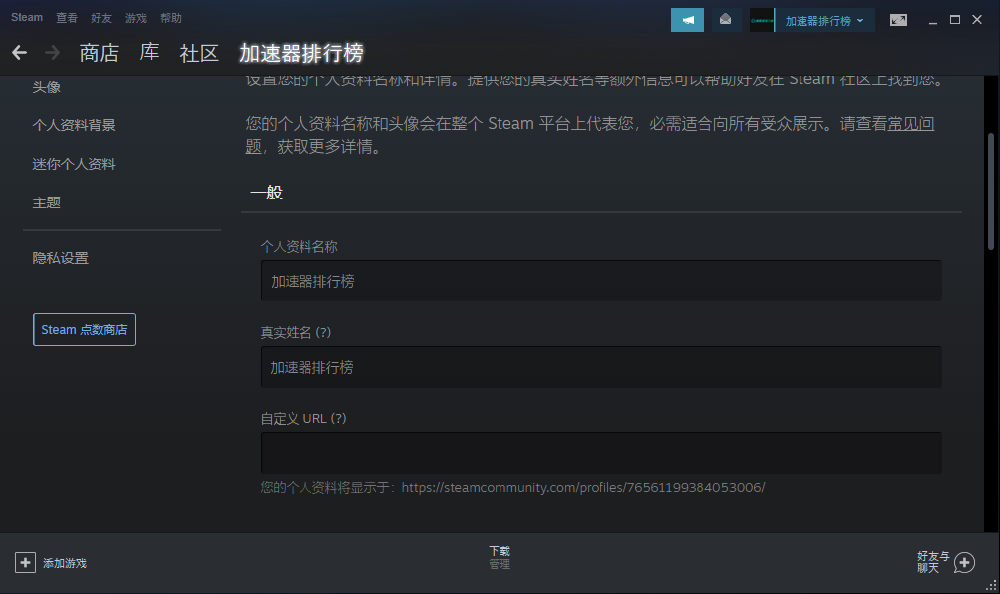Go back with the left arrow
Viewport: 1000px width, 594px height.
pyautogui.click(x=20, y=52)
